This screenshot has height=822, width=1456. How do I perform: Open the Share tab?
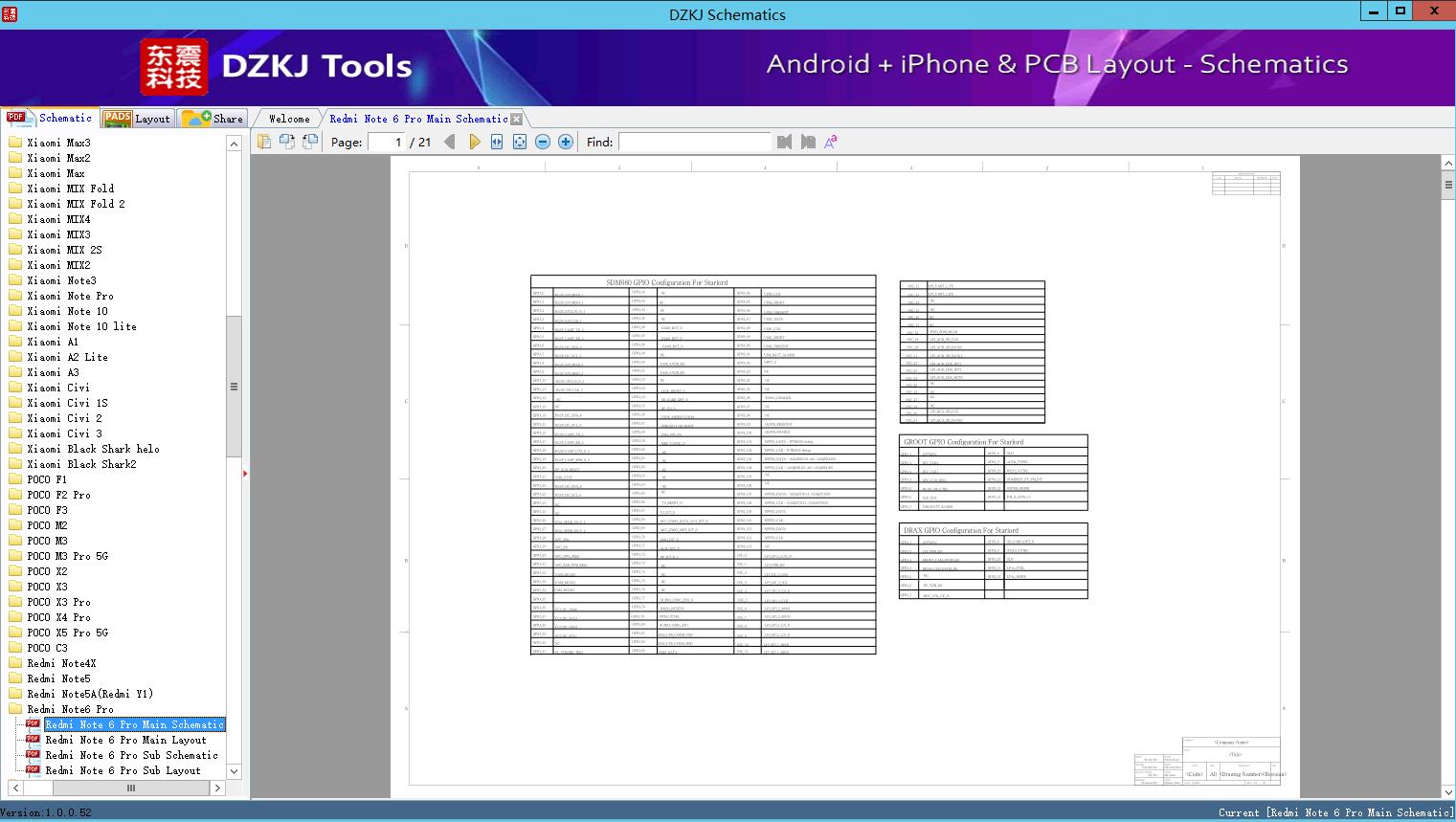click(213, 119)
